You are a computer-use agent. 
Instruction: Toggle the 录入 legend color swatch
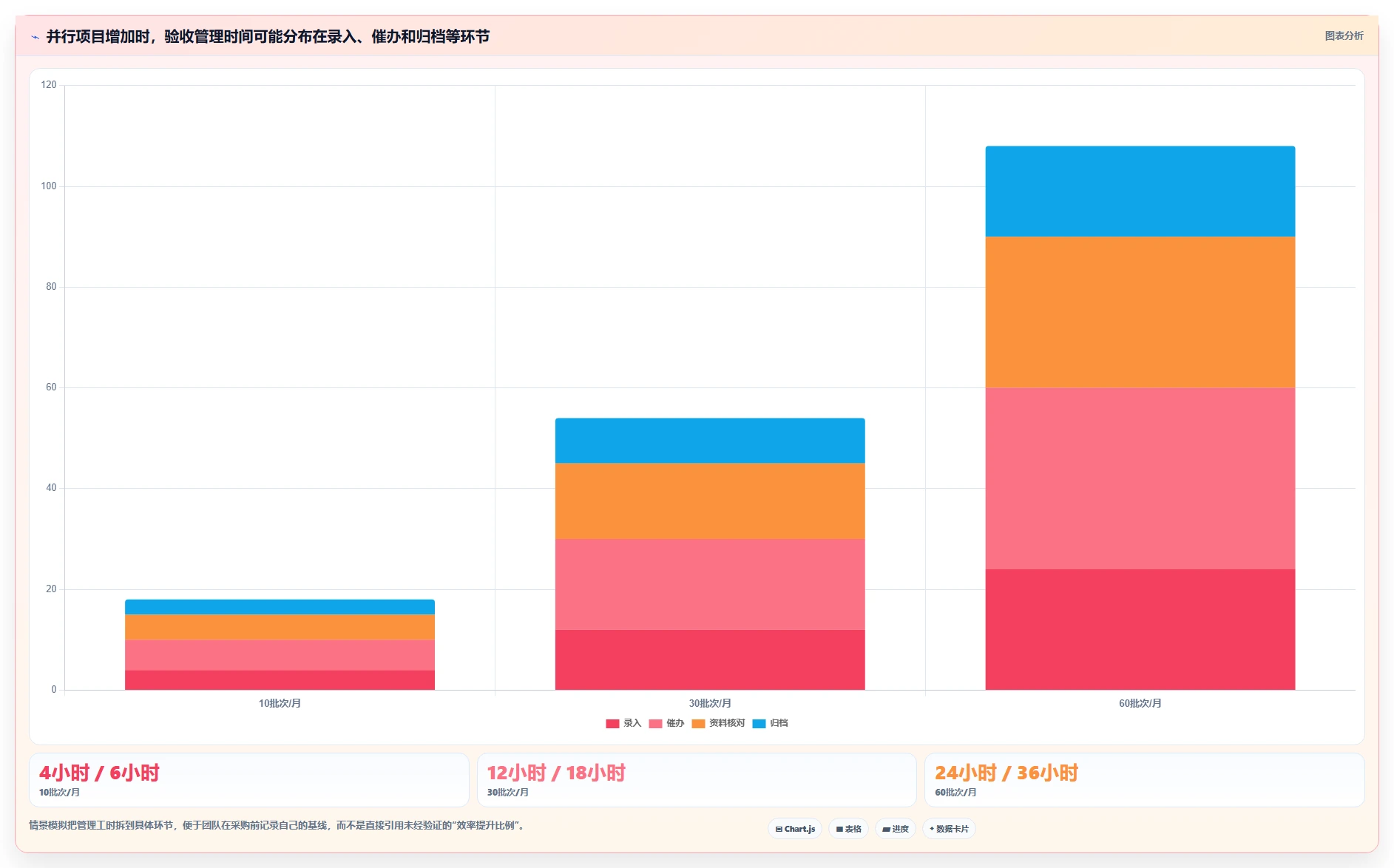pyautogui.click(x=612, y=724)
